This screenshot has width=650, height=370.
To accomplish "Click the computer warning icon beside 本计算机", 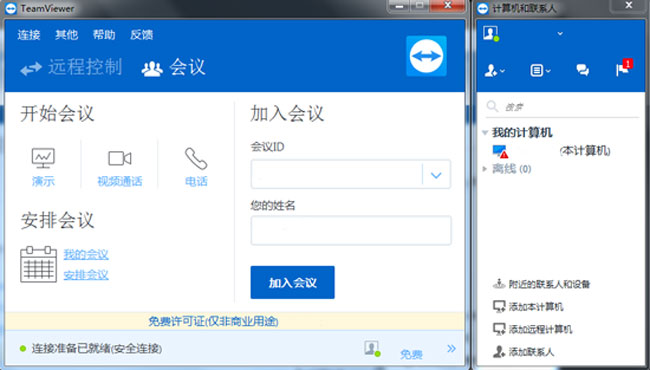I will pyautogui.click(x=500, y=151).
